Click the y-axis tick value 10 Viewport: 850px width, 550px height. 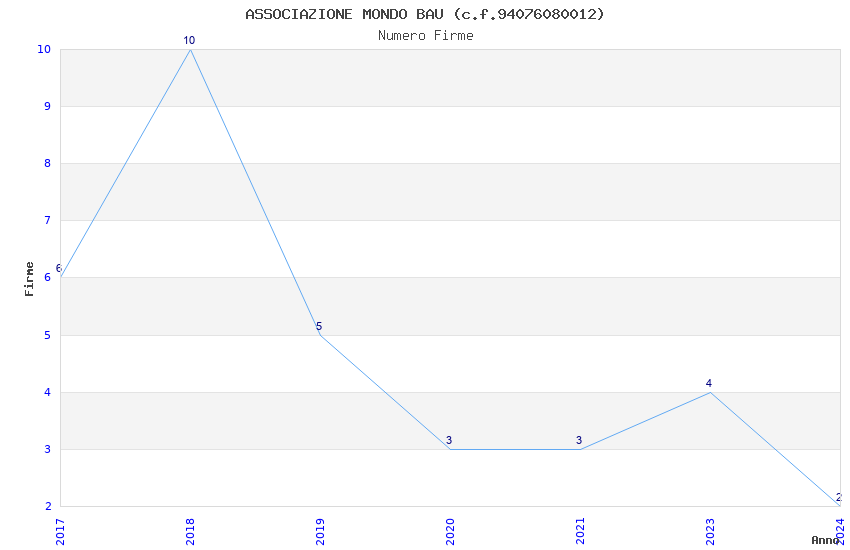click(x=44, y=49)
